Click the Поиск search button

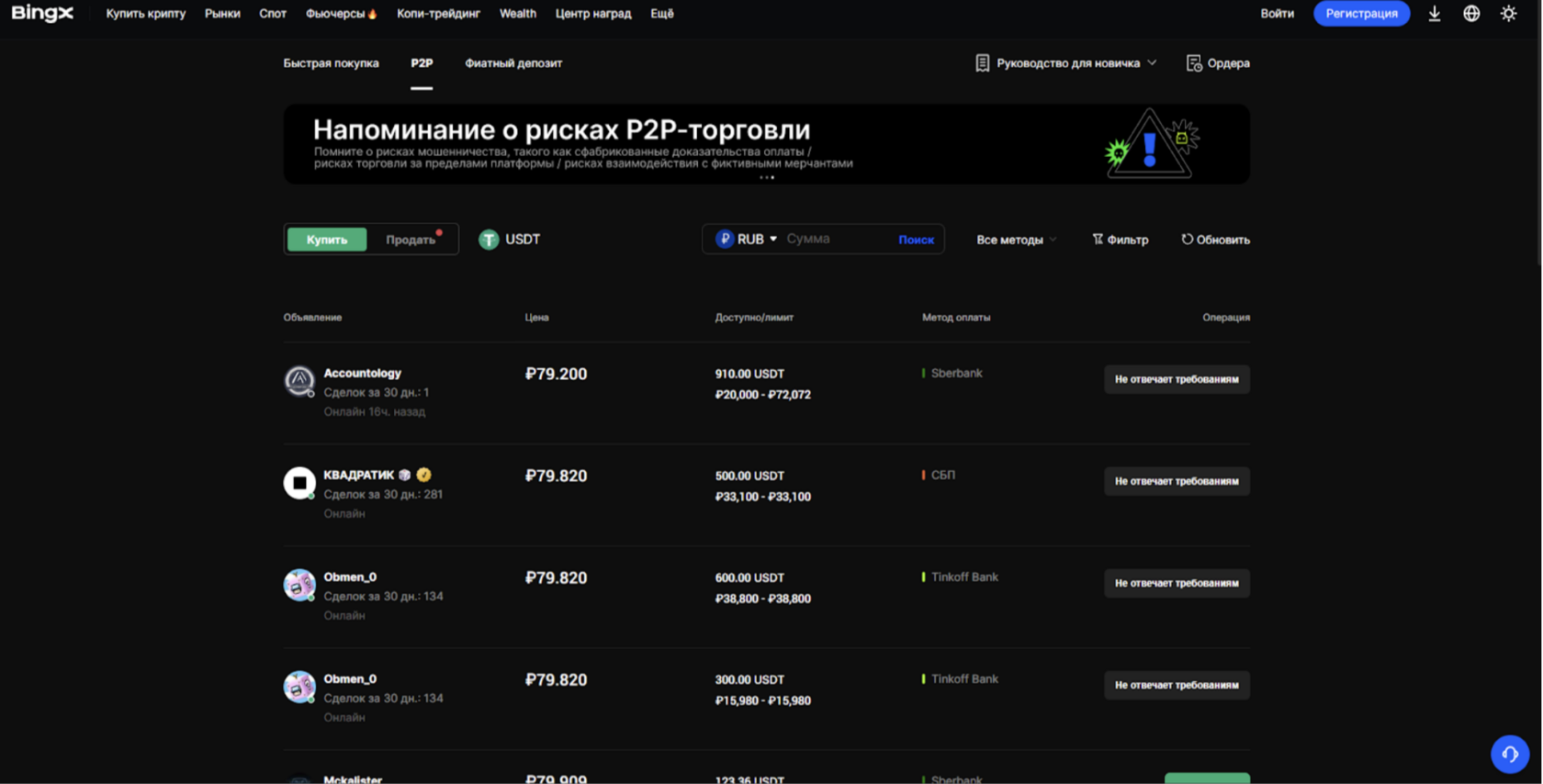916,240
